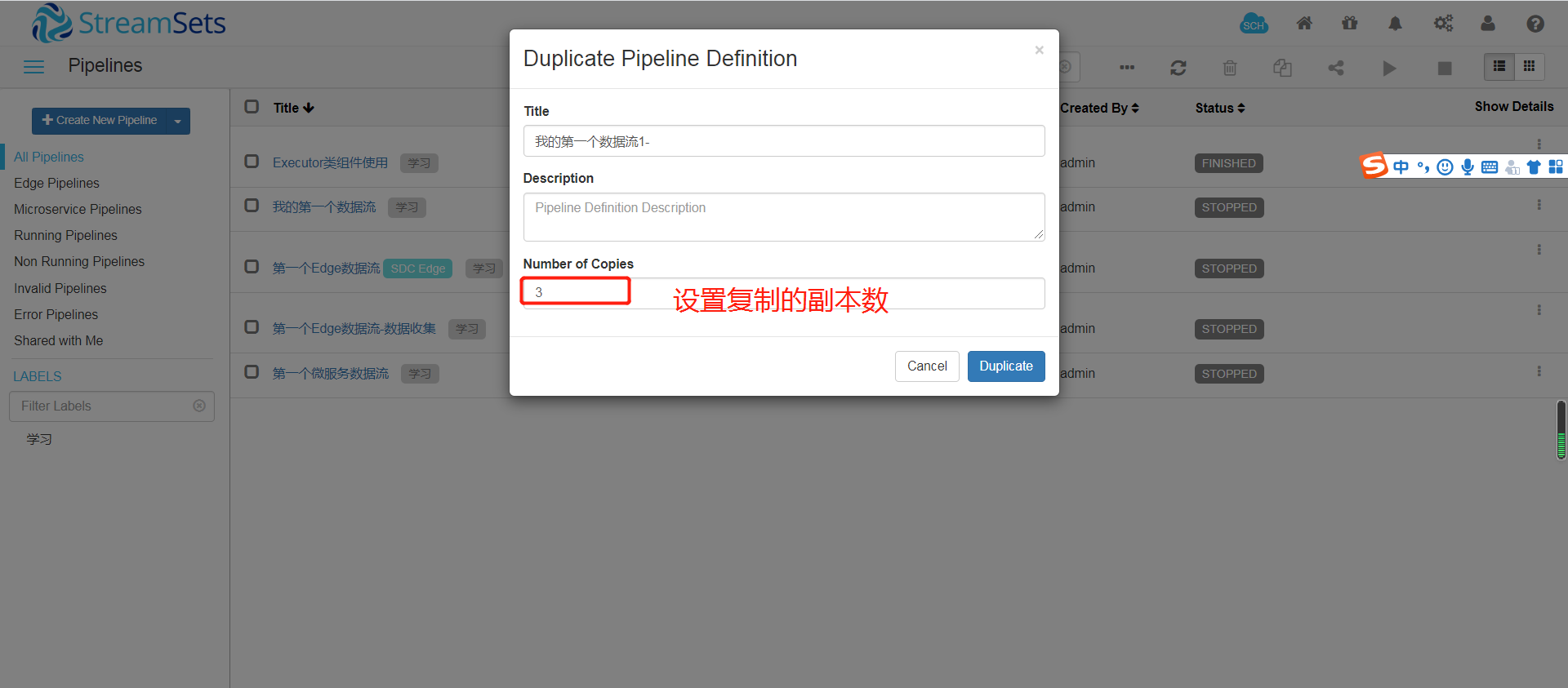Open the notifications bell icon
Viewport: 1568px width, 688px height.
point(1394,24)
